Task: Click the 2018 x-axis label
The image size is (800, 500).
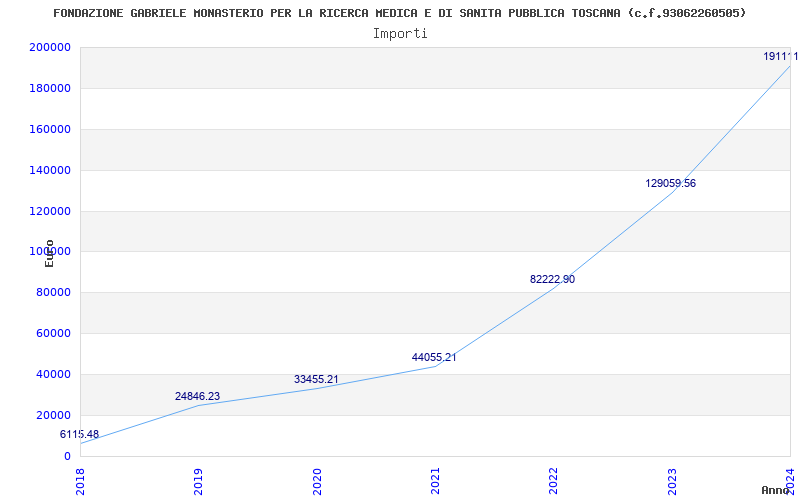Action: click(x=80, y=482)
